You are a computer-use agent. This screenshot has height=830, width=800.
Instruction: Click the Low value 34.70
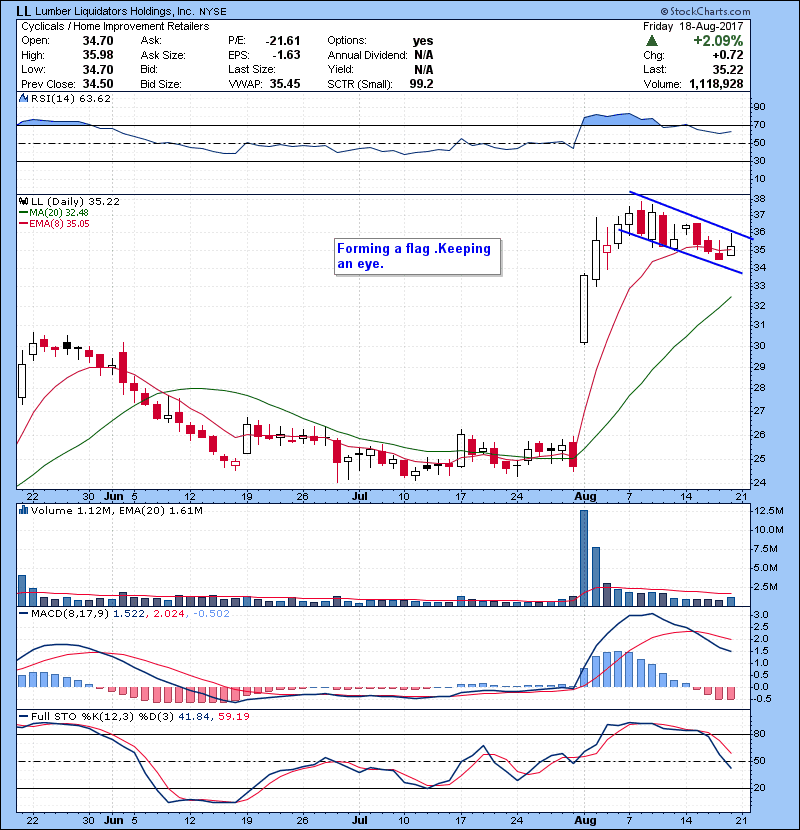click(x=98, y=69)
